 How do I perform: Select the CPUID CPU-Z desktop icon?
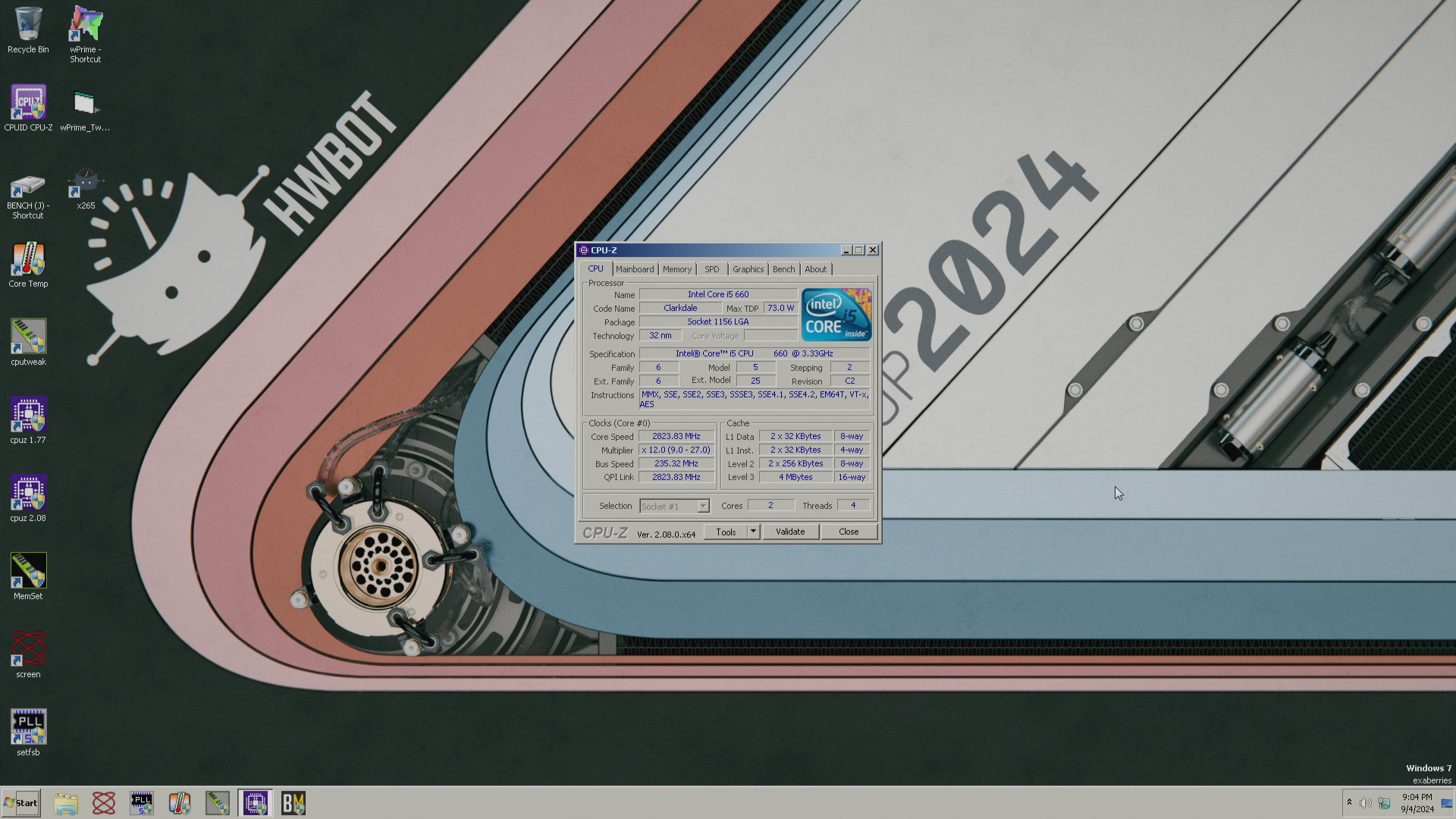(28, 108)
